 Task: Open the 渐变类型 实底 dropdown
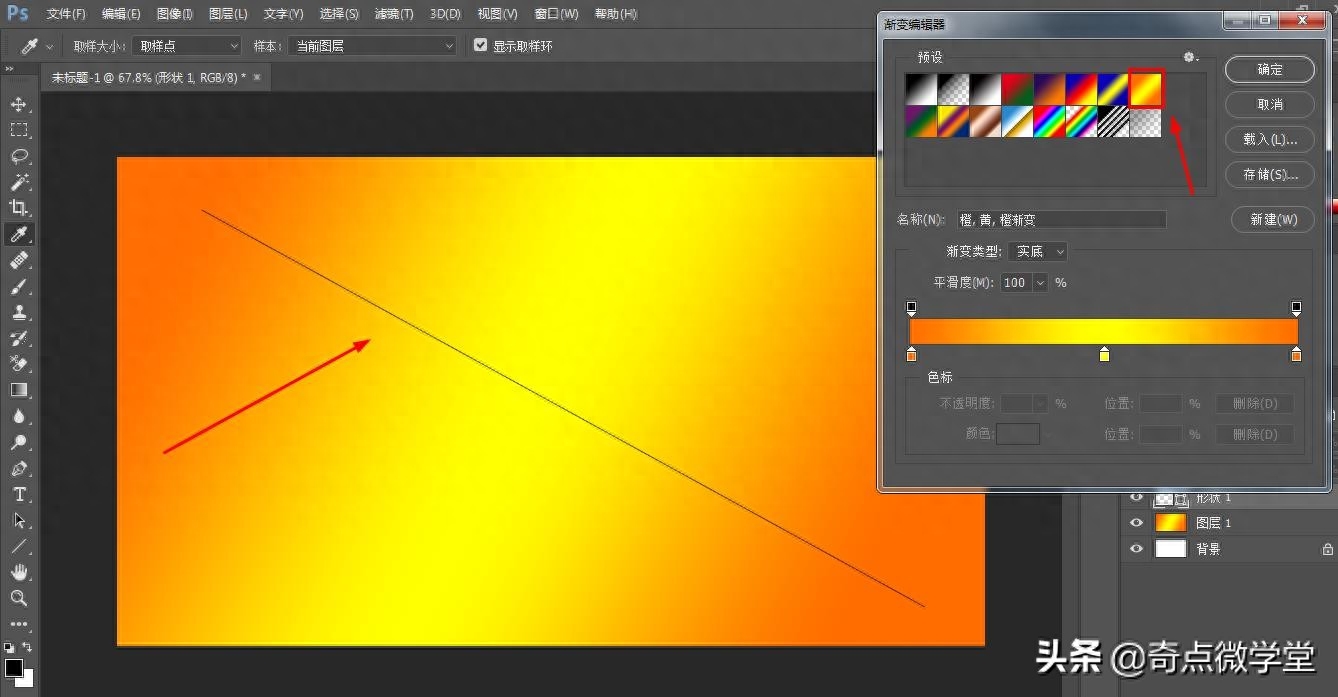tap(1037, 252)
